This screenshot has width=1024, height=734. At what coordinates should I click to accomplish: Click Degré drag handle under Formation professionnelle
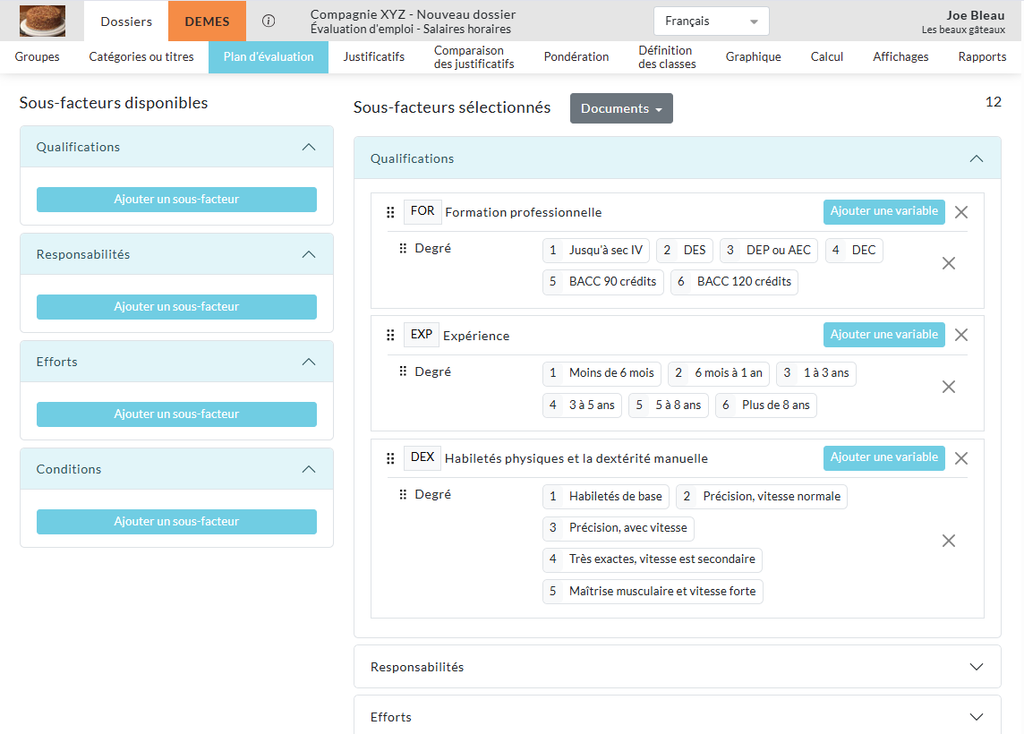pos(402,248)
